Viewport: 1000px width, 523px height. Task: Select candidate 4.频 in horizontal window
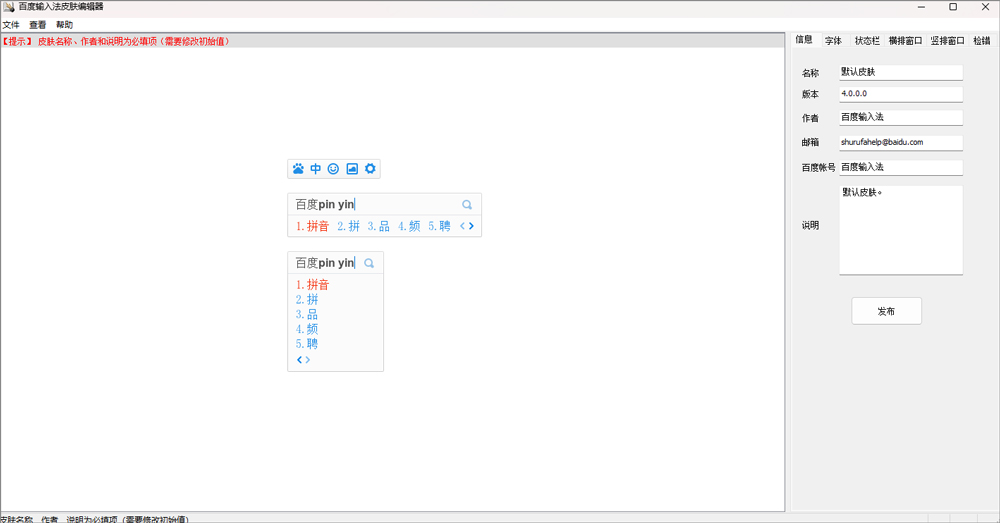(409, 226)
